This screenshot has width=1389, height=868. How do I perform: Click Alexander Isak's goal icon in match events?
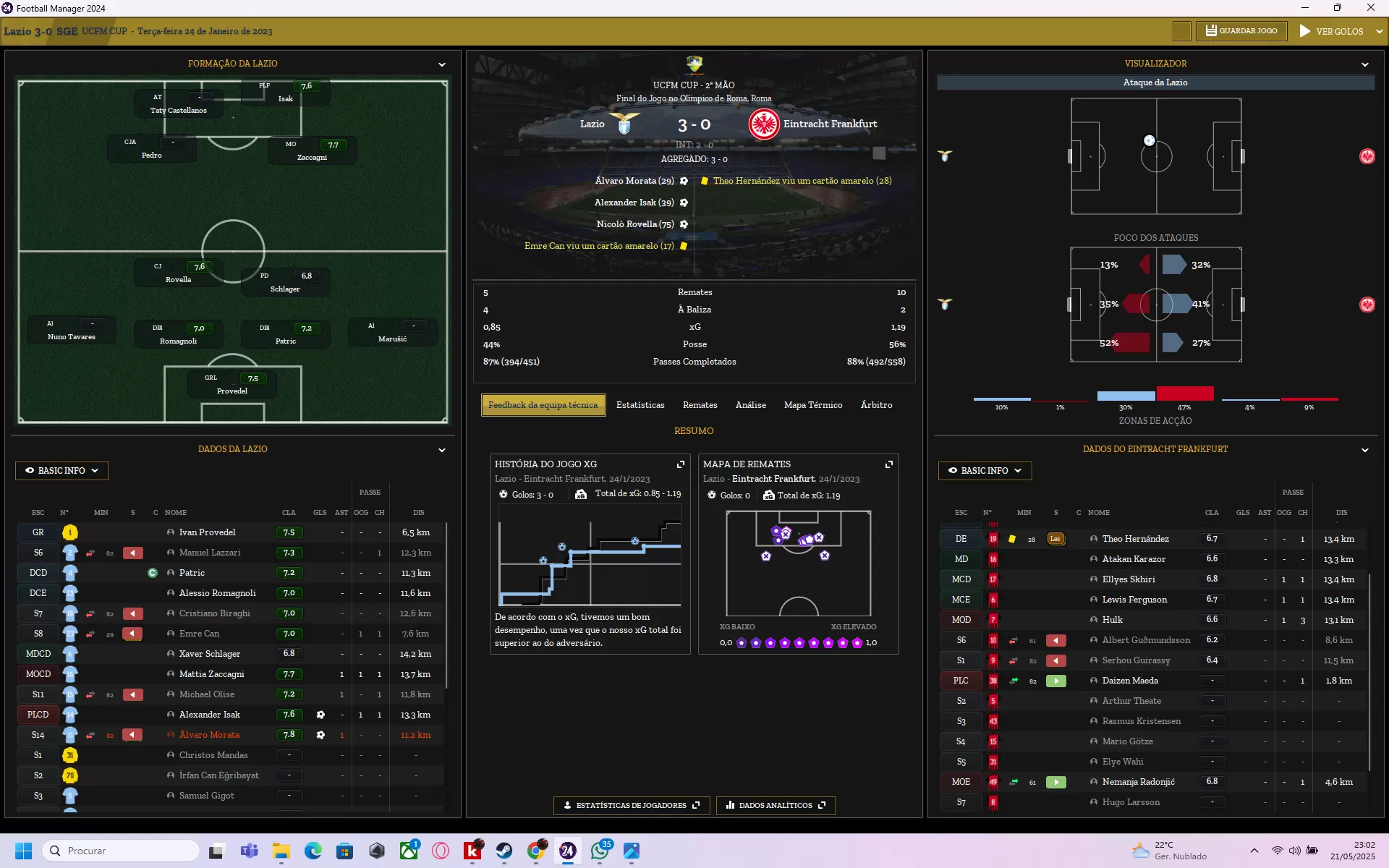coord(684,203)
